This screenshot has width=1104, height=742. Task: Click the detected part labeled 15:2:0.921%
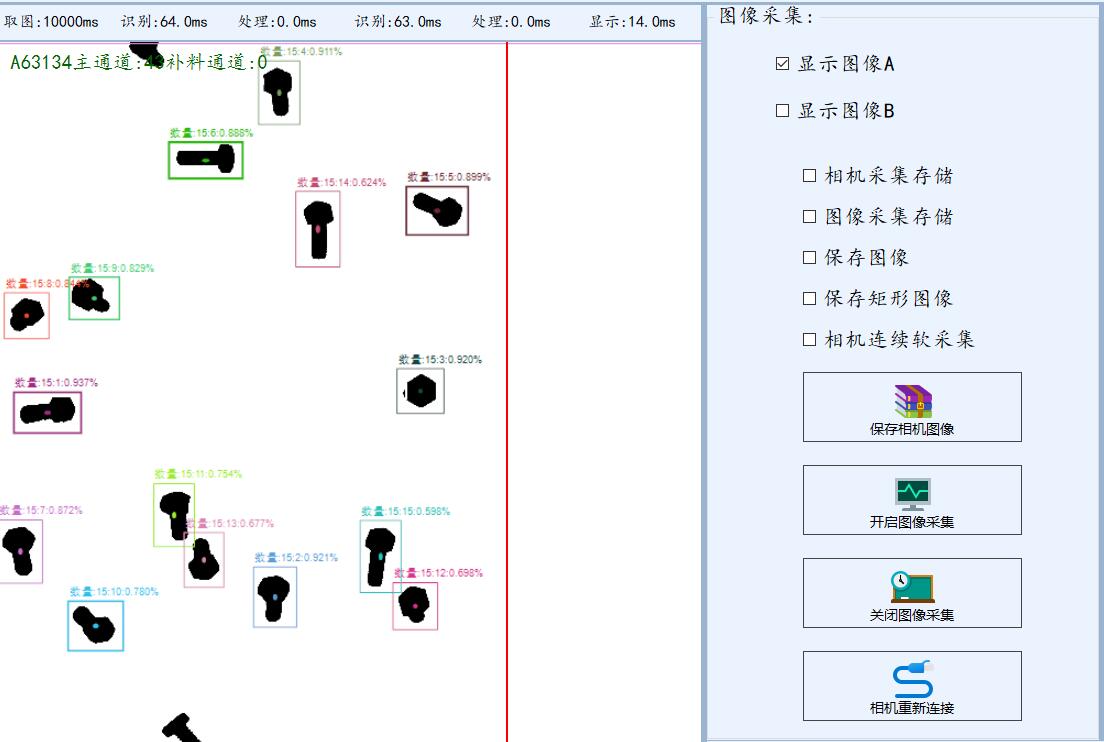point(275,597)
